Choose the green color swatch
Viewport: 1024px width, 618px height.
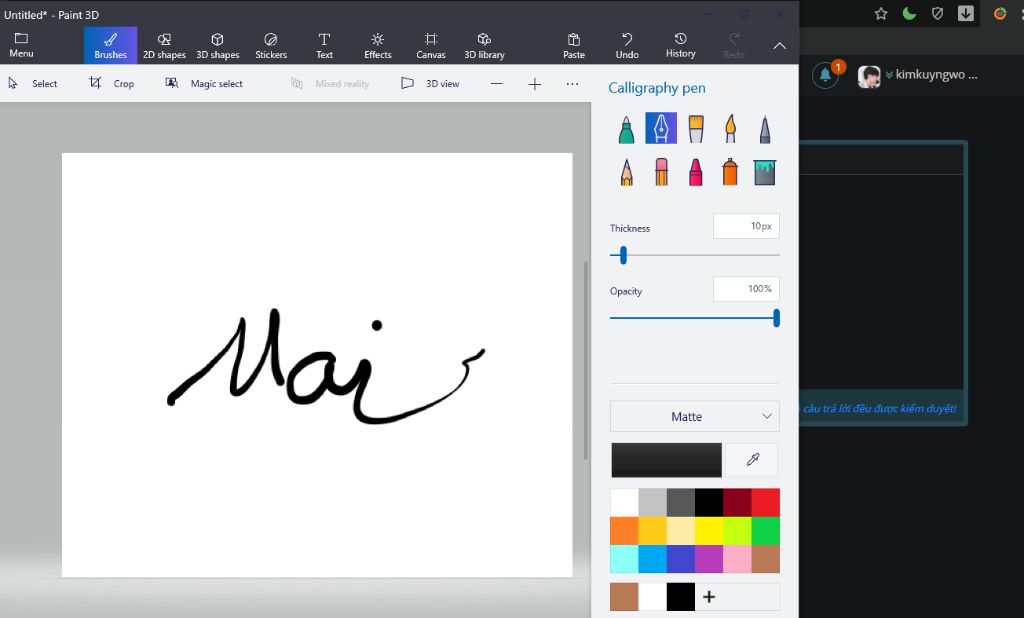[765, 530]
